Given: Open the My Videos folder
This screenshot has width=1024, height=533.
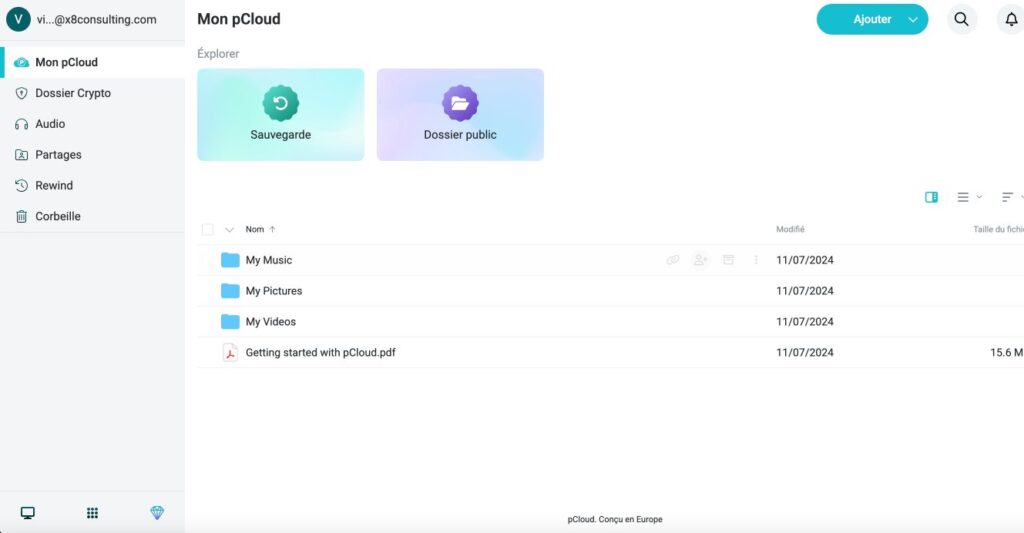Looking at the screenshot, I should coord(270,321).
